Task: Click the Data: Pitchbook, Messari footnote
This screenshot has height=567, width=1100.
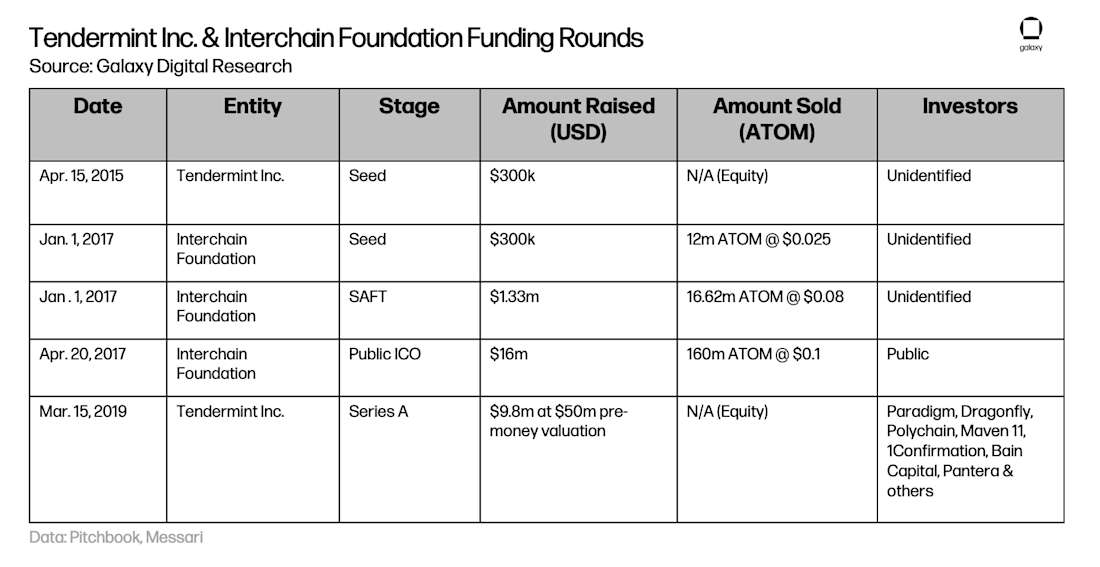Action: pos(116,538)
